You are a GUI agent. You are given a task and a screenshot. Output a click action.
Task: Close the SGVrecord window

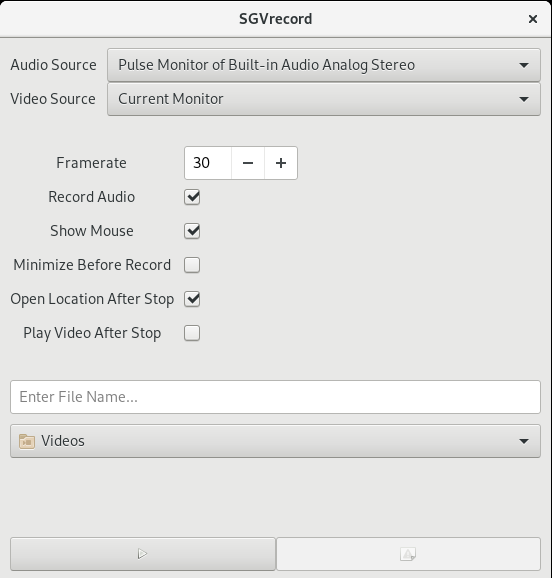coord(533,19)
